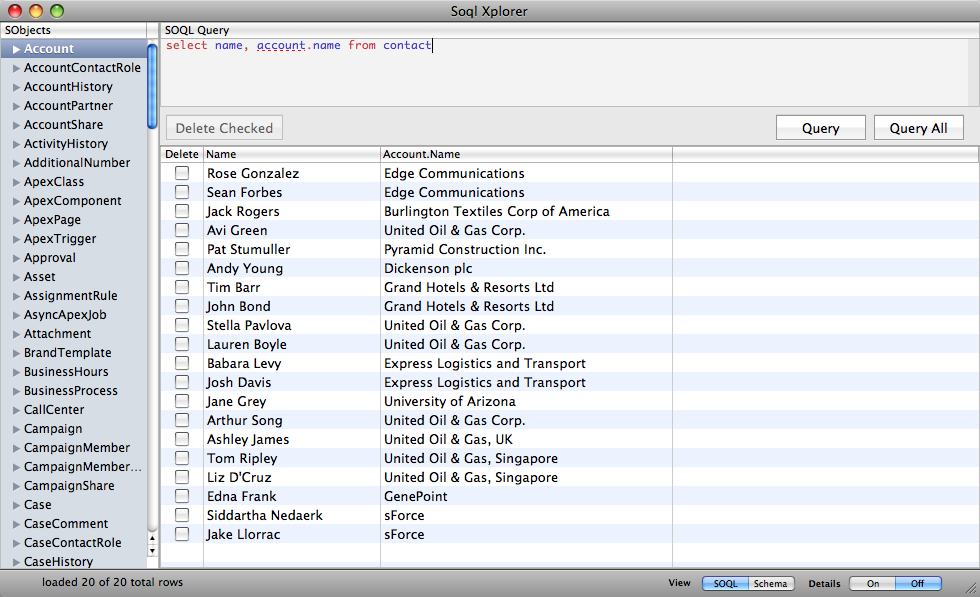The height and width of the screenshot is (597, 980).
Task: Expand the Case disclosure triangle
Action: coord(16,505)
